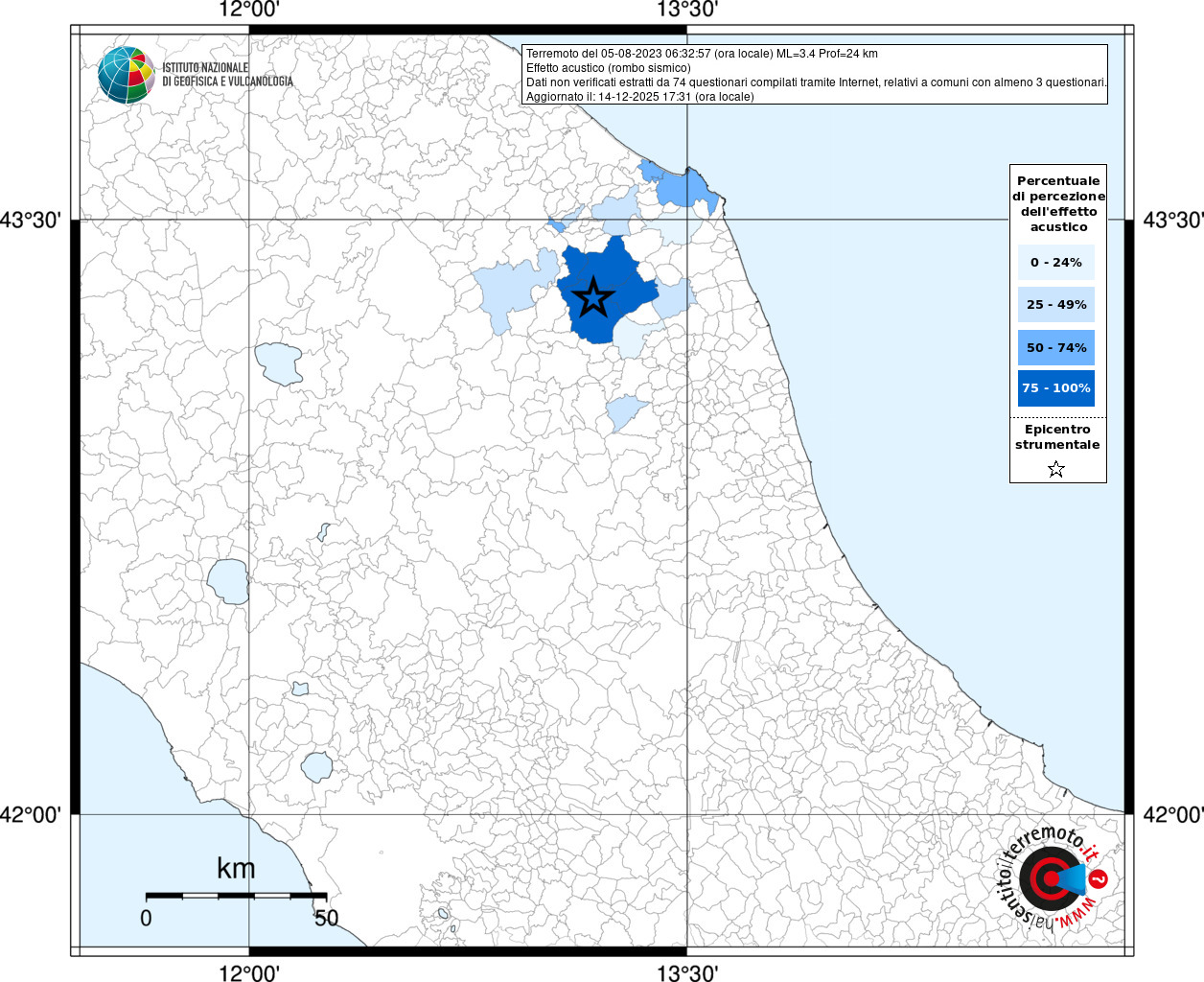Click the top 12°00' longitude label
1204x982 pixels.
point(249,10)
